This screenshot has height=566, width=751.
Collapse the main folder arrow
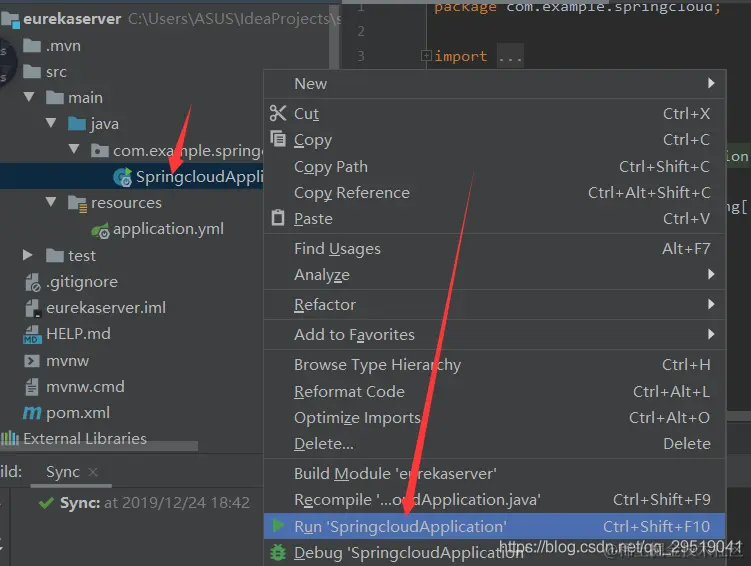click(x=29, y=97)
